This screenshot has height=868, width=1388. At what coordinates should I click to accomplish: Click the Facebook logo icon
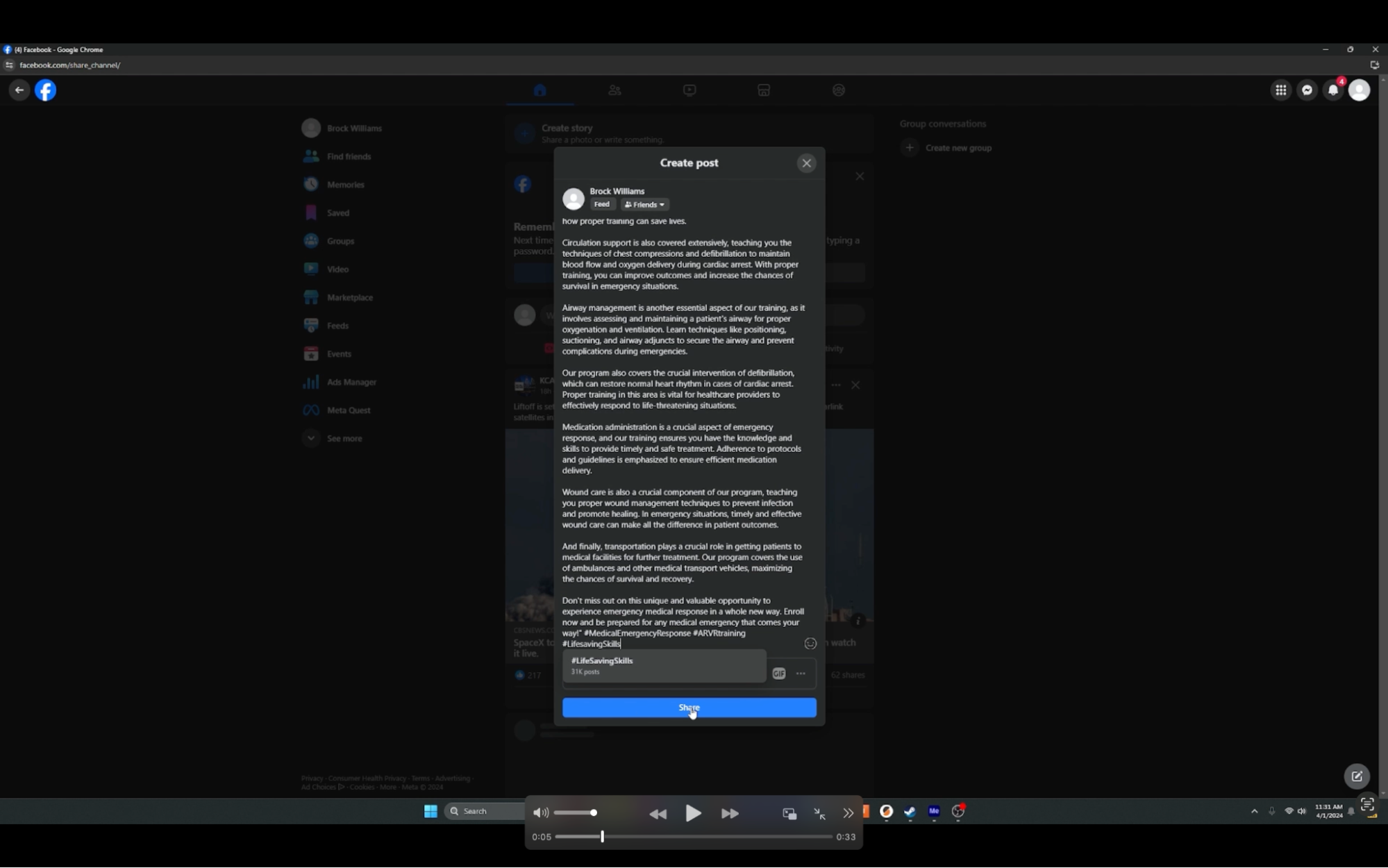tap(45, 90)
